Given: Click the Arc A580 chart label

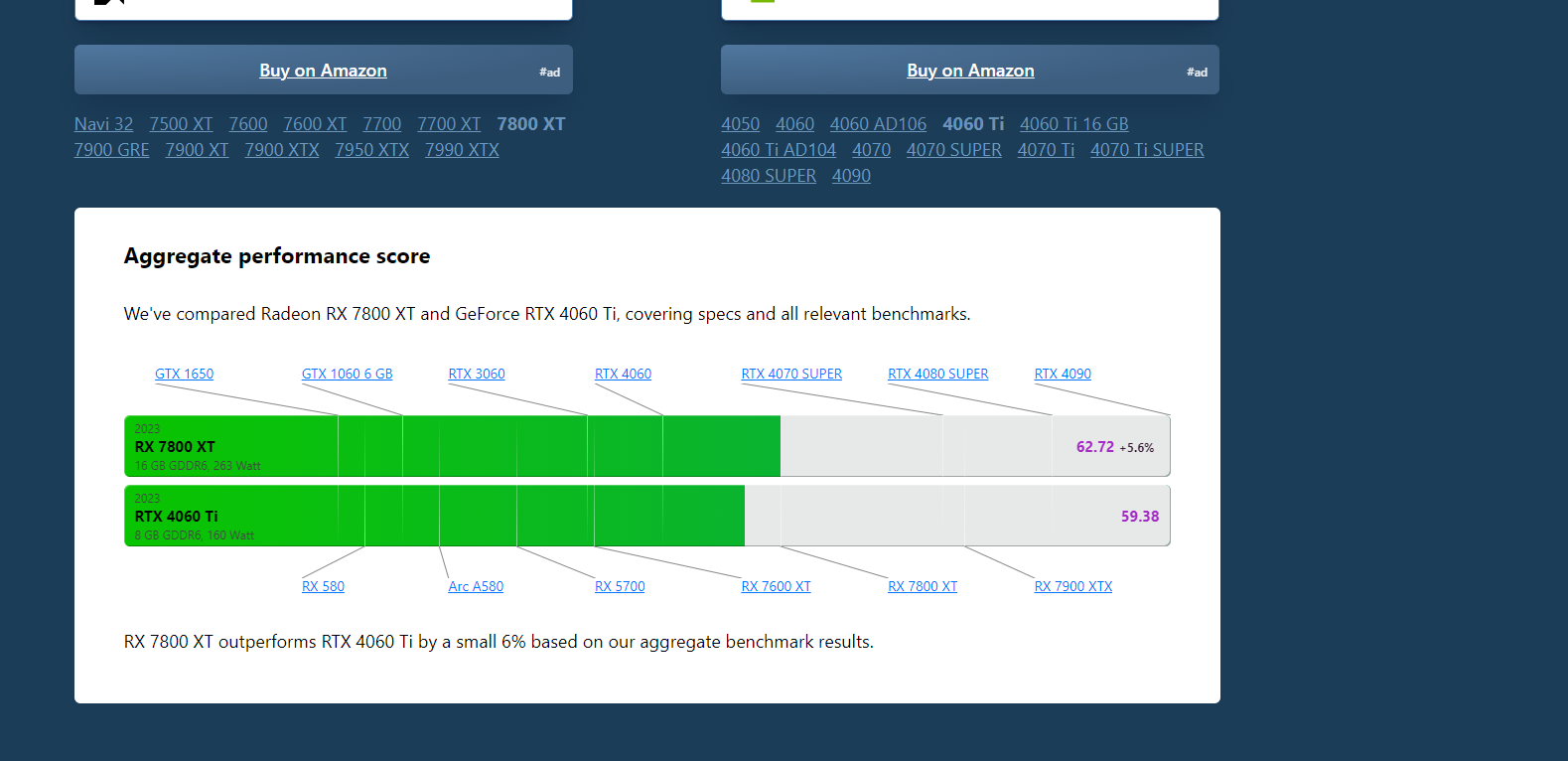Looking at the screenshot, I should (476, 586).
